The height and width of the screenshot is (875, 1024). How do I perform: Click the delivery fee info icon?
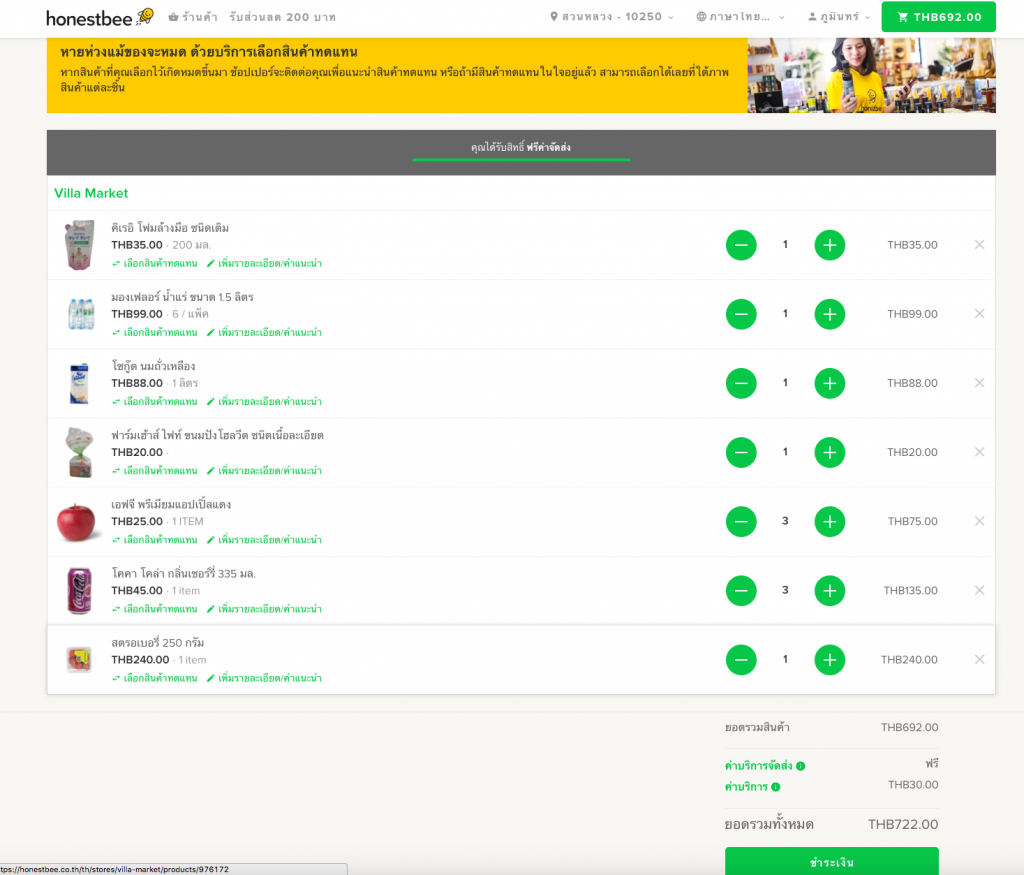[801, 766]
